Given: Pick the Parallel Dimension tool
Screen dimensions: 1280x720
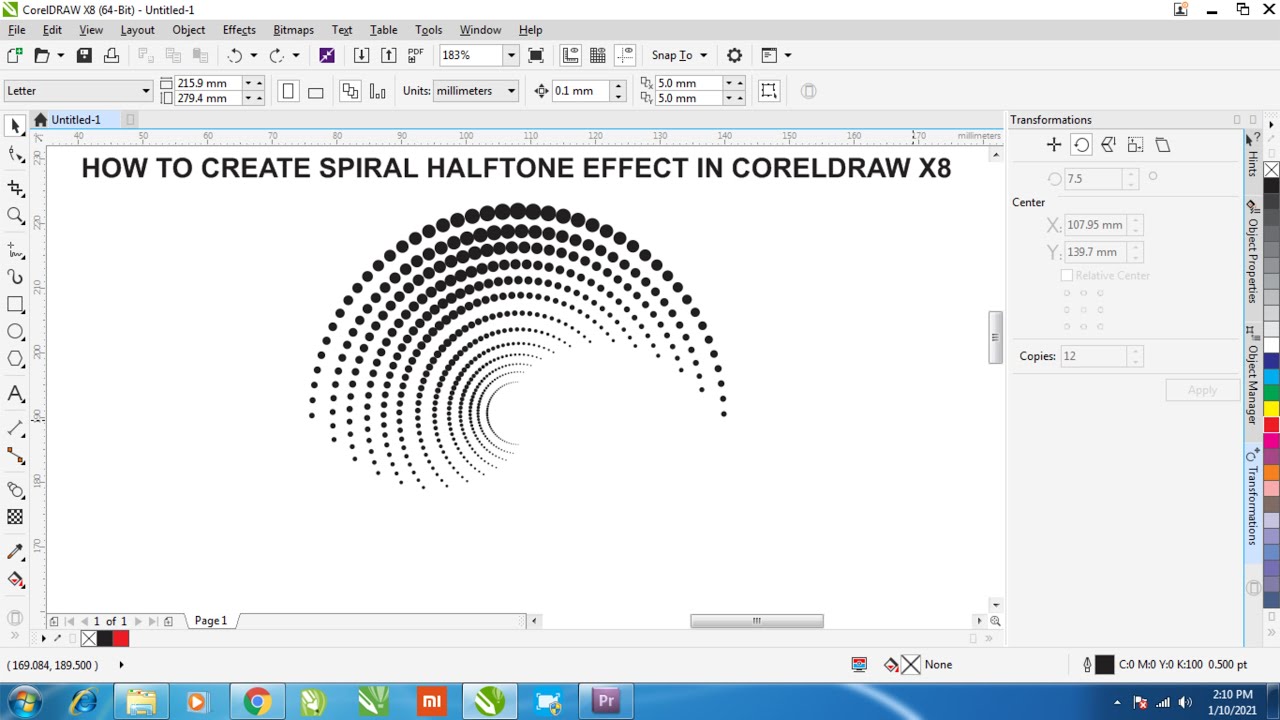Looking at the screenshot, I should click(x=15, y=428).
